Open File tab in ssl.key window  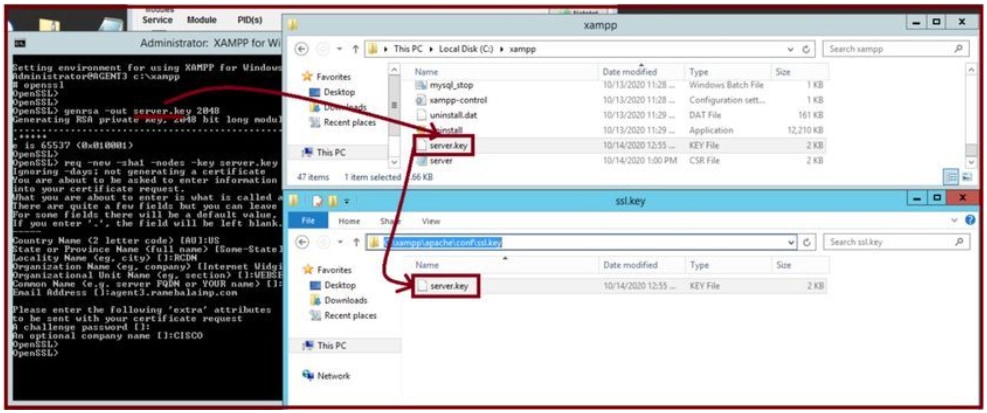pos(308,221)
